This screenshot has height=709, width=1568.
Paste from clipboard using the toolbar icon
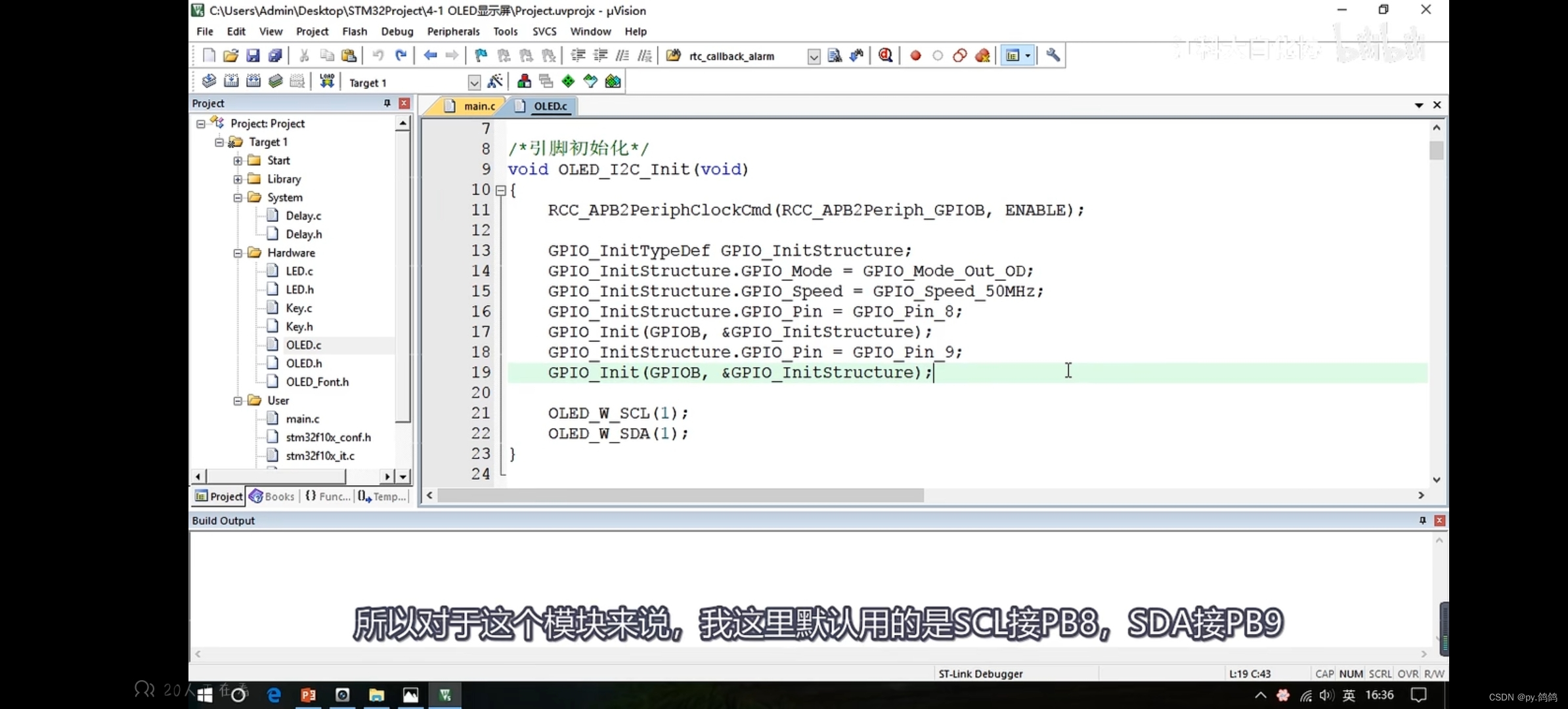[x=349, y=56]
